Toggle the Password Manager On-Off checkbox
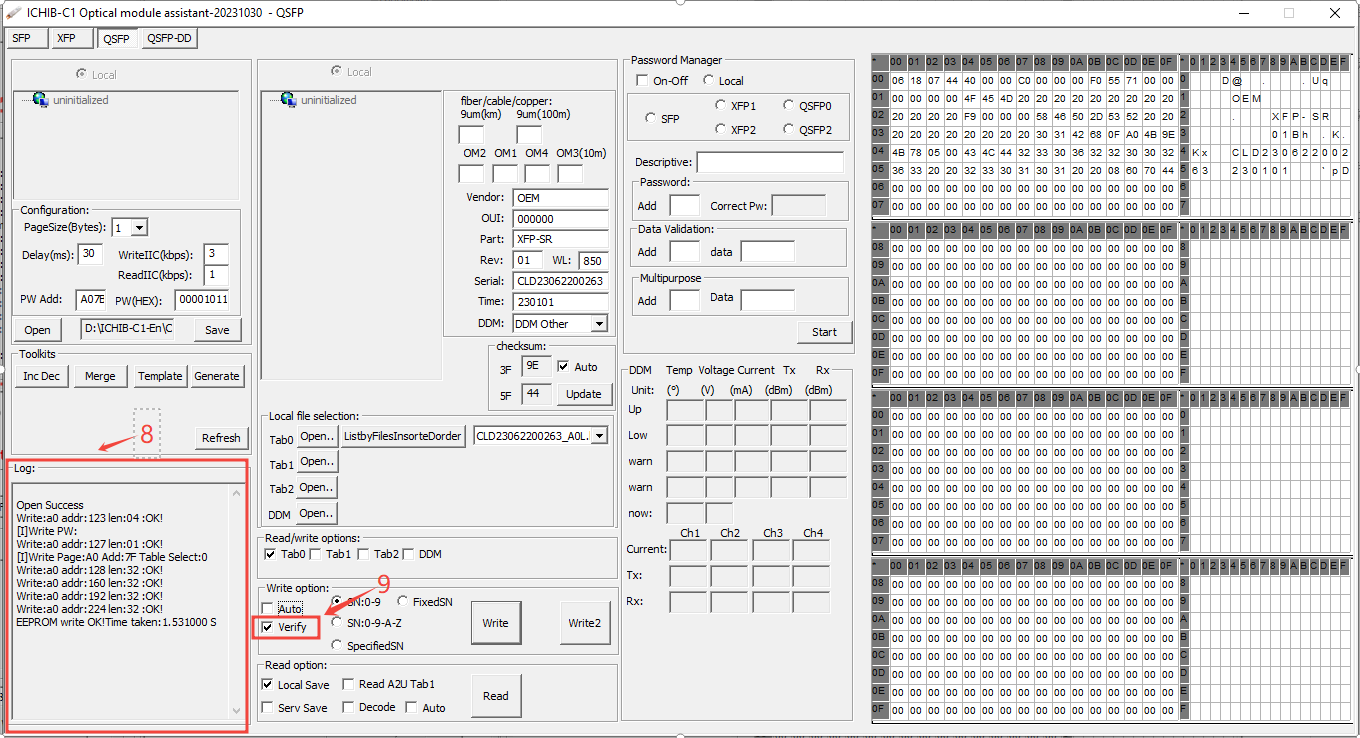 642,81
